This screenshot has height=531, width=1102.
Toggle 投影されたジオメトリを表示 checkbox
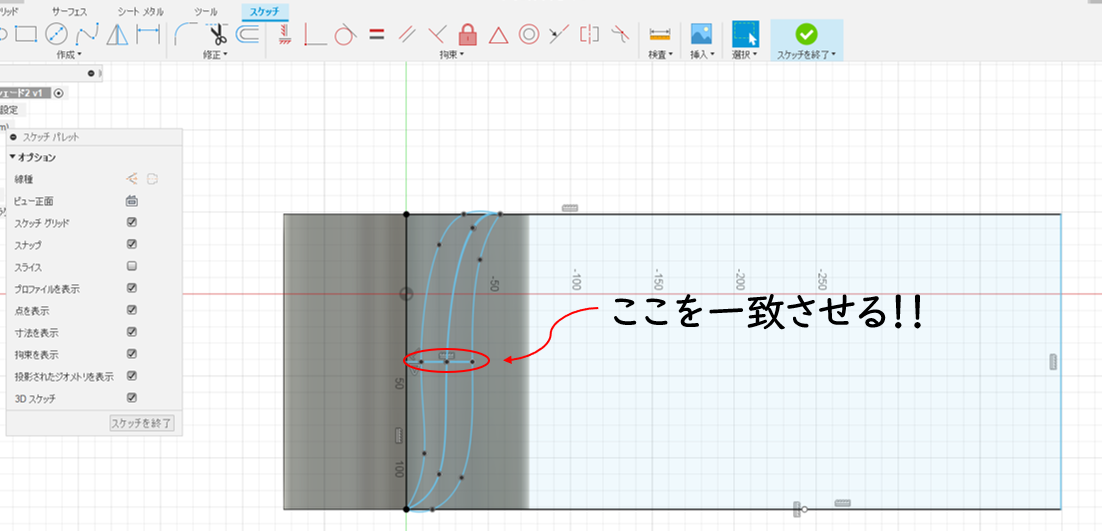click(131, 376)
